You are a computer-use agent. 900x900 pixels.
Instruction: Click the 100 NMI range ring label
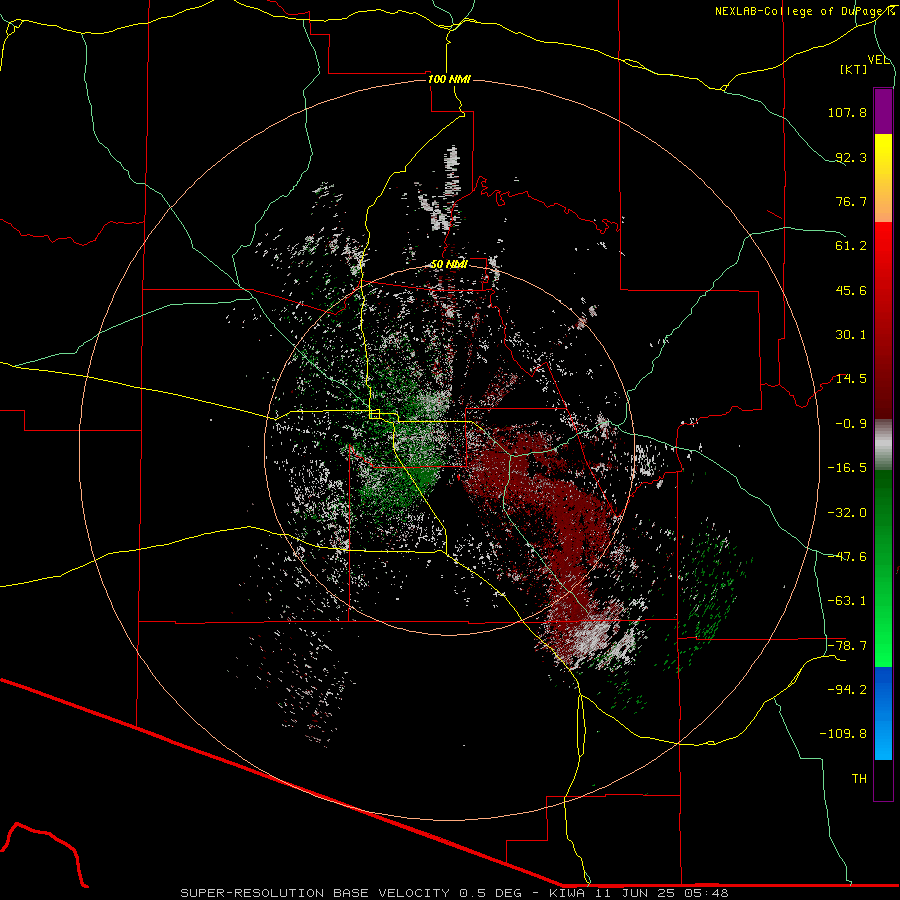(449, 79)
